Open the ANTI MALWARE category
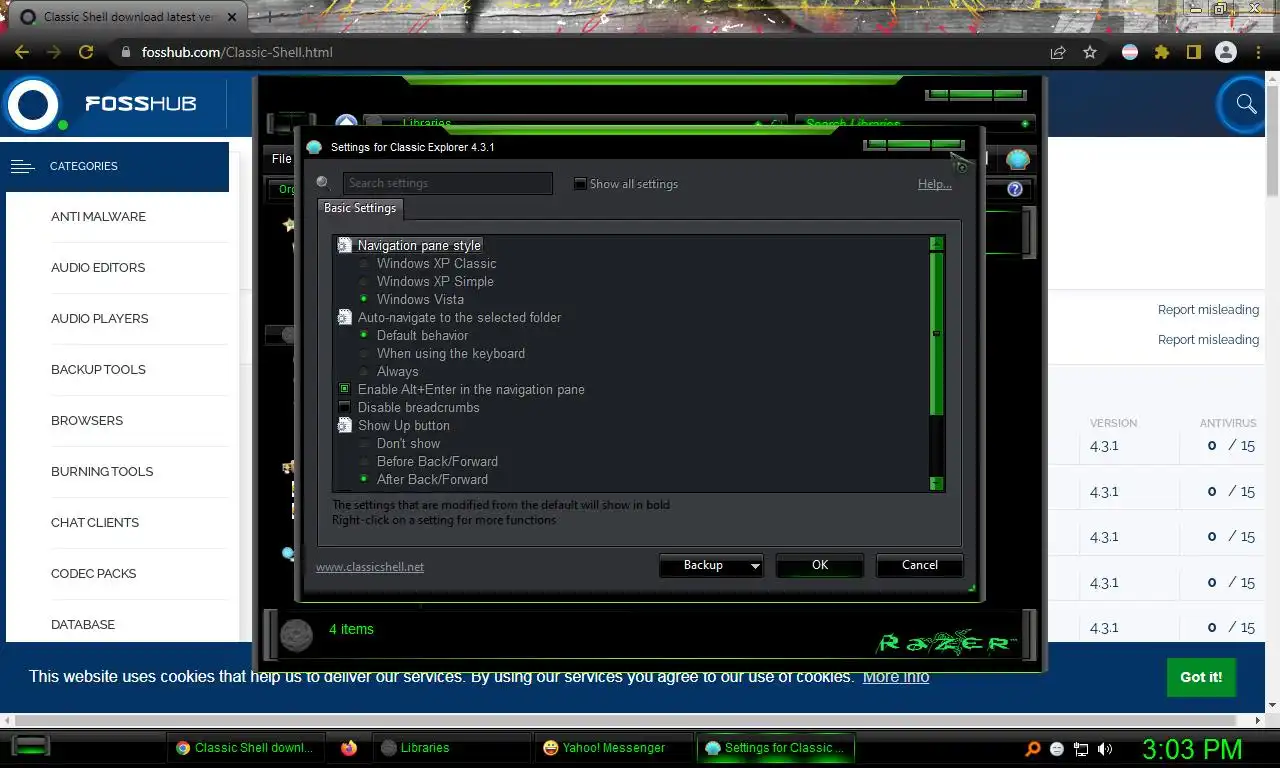Image resolution: width=1280 pixels, height=768 pixels. (x=98, y=216)
